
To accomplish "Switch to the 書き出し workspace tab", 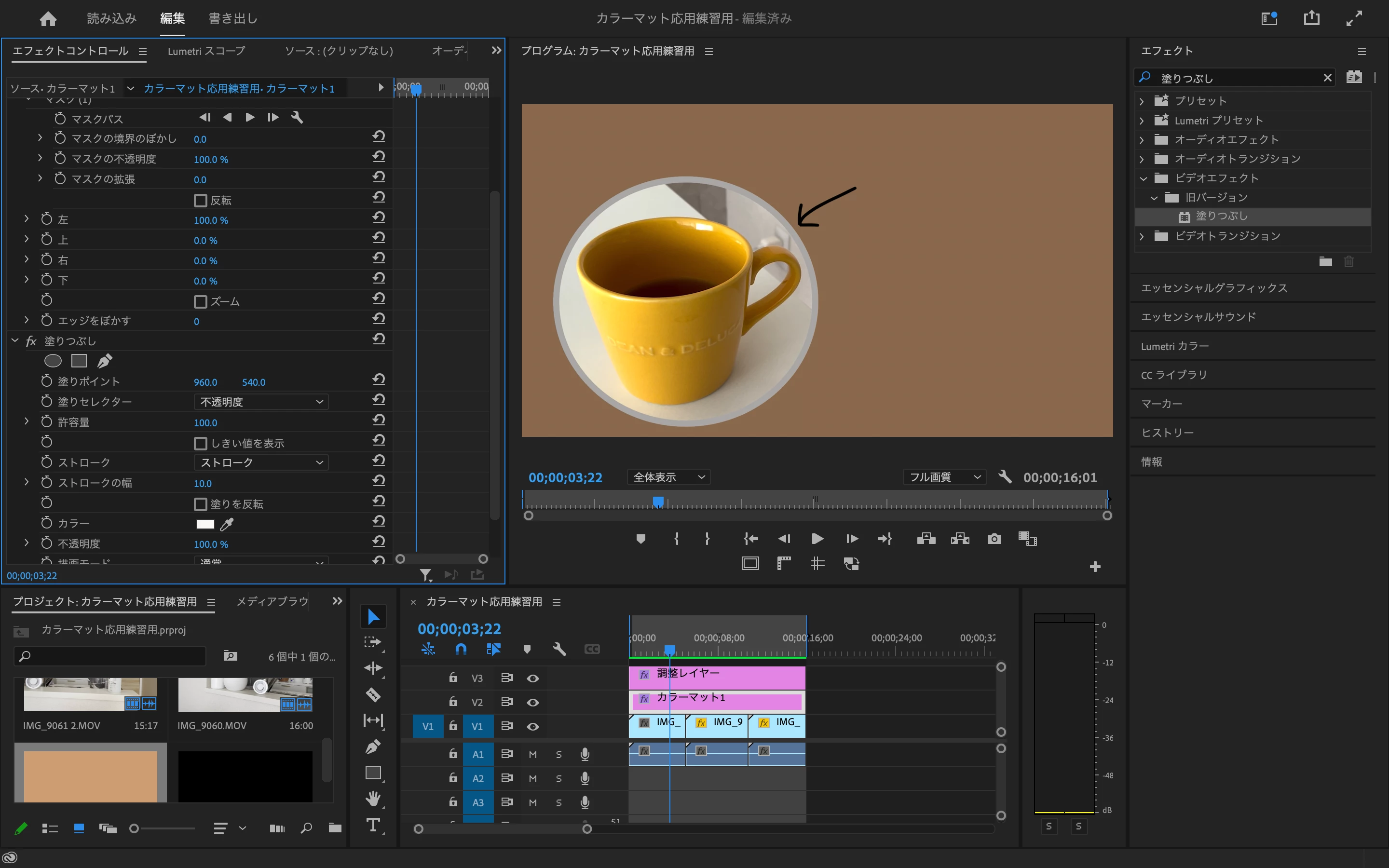I will tap(232, 18).
